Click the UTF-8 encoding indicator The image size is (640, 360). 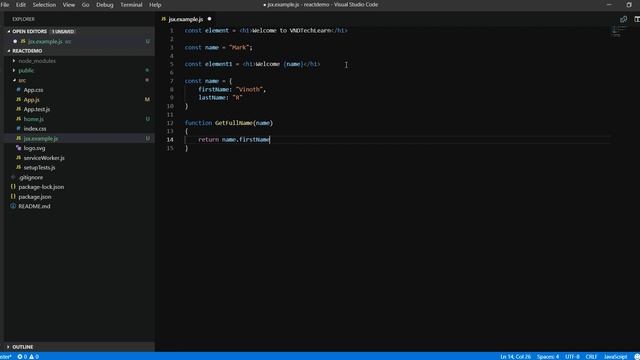(x=572, y=357)
